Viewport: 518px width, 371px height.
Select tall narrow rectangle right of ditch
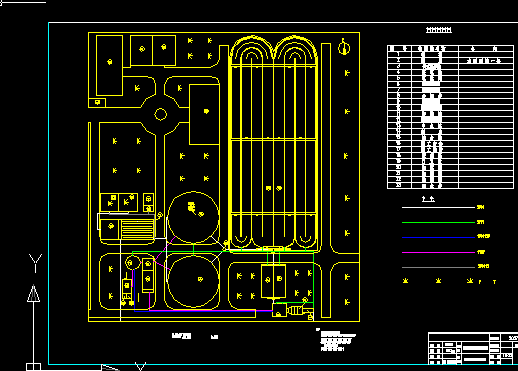[x=326, y=180]
